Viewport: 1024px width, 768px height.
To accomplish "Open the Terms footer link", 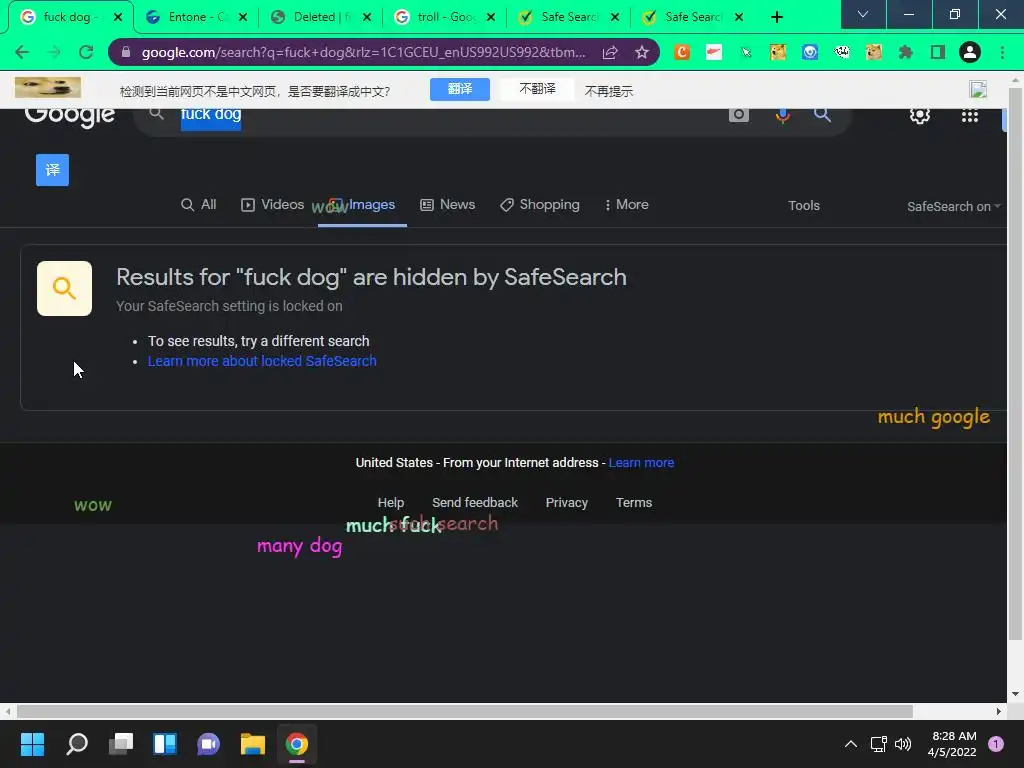I will click(x=633, y=503).
